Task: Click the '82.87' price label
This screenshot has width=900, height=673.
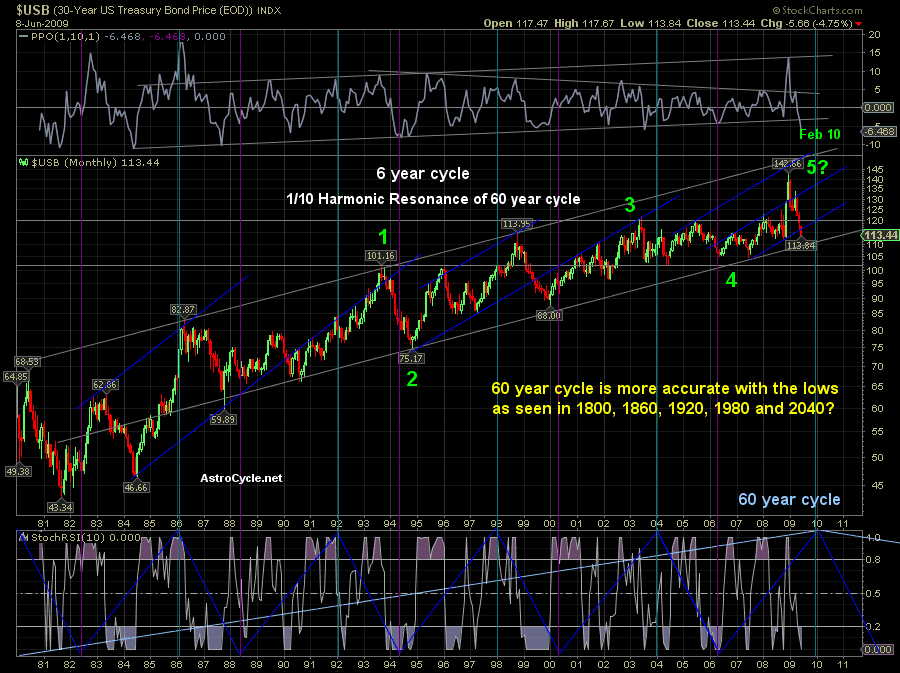Action: coord(183,310)
